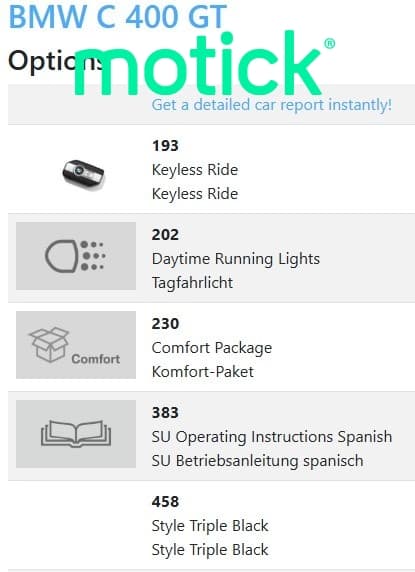
Task: Click the Daytime Running Lights headlight icon
Action: tap(76, 256)
